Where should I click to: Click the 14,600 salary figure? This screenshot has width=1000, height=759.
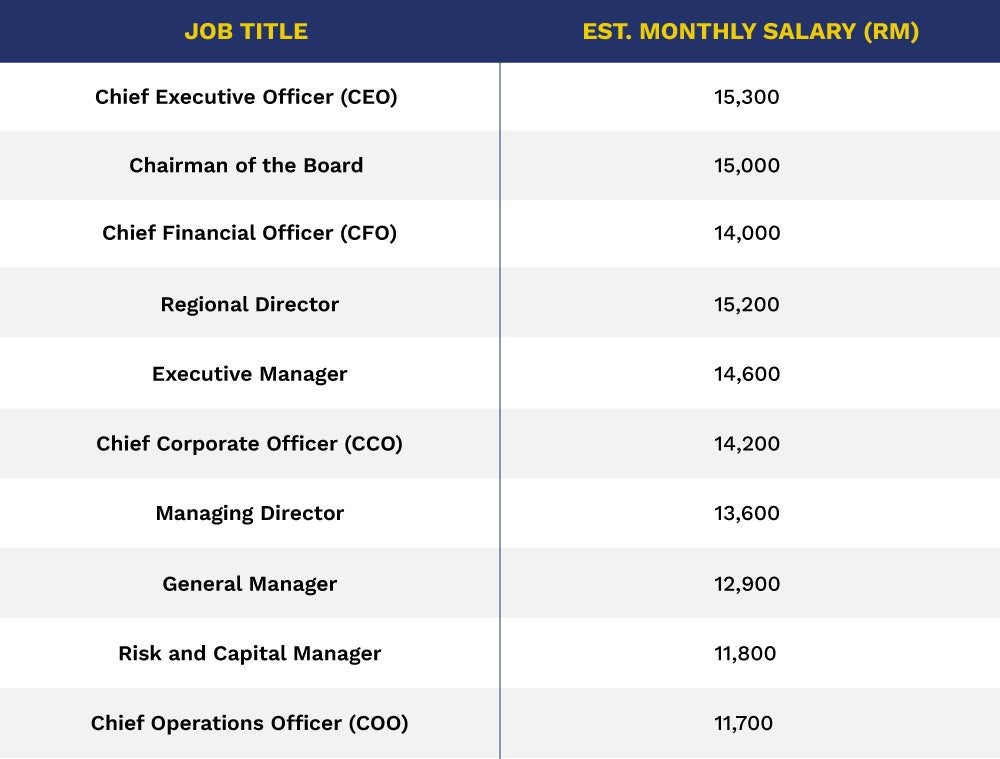(747, 374)
